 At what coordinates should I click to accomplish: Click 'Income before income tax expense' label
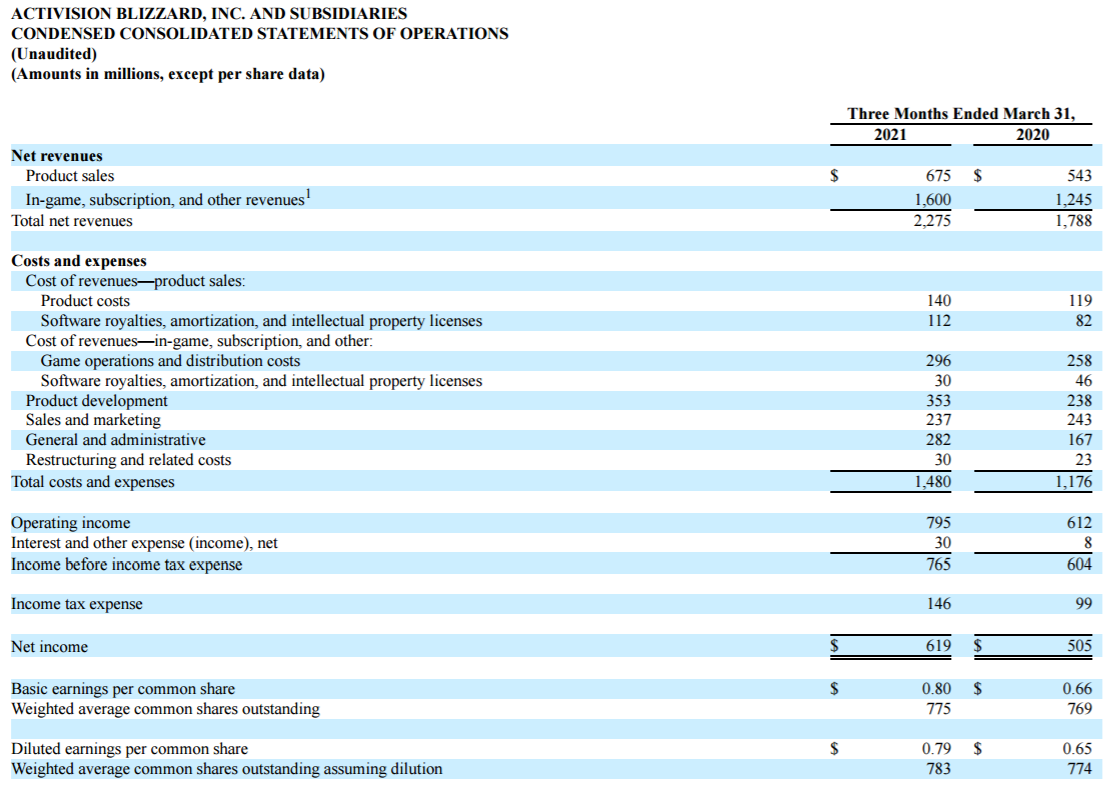[x=127, y=564]
